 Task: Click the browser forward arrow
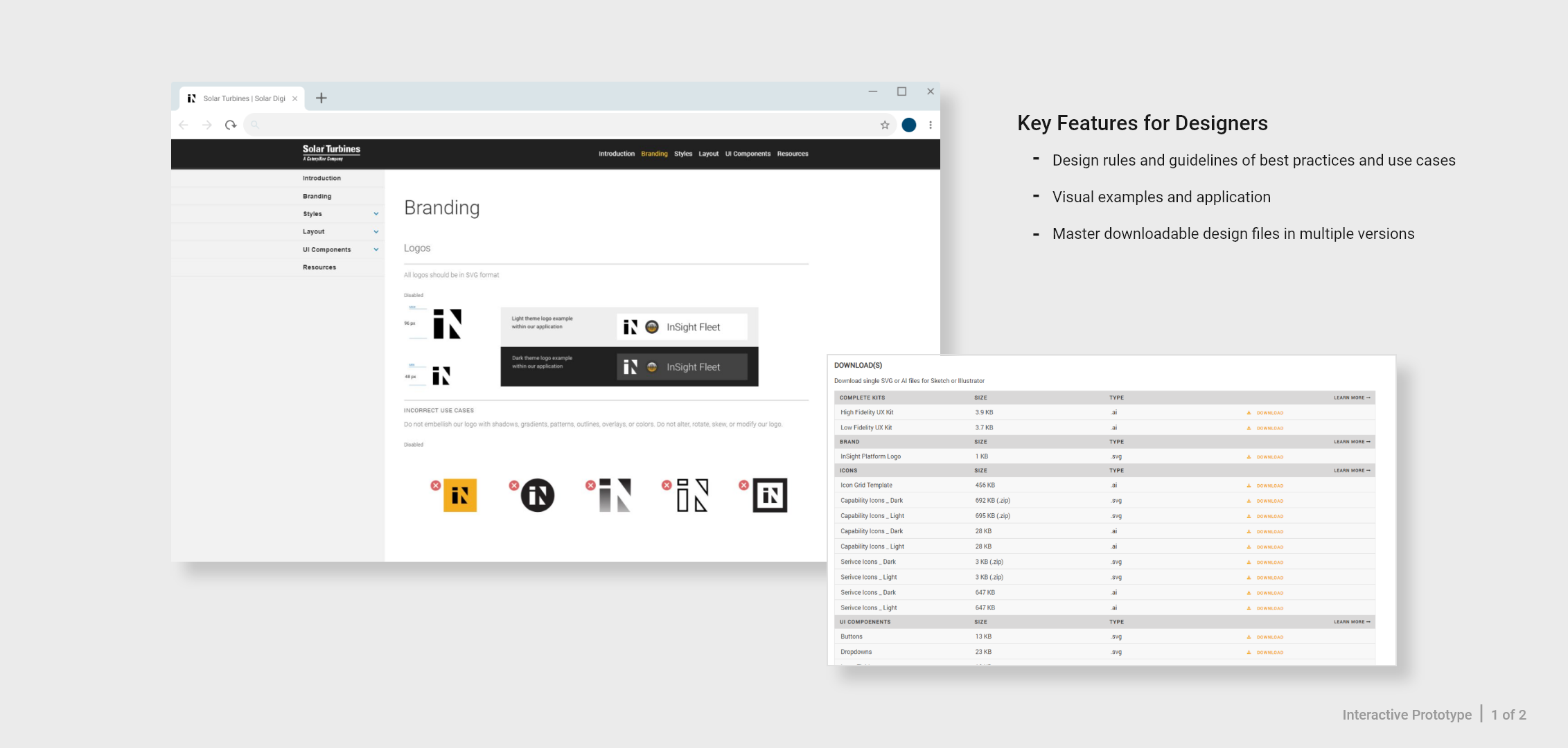(206, 125)
